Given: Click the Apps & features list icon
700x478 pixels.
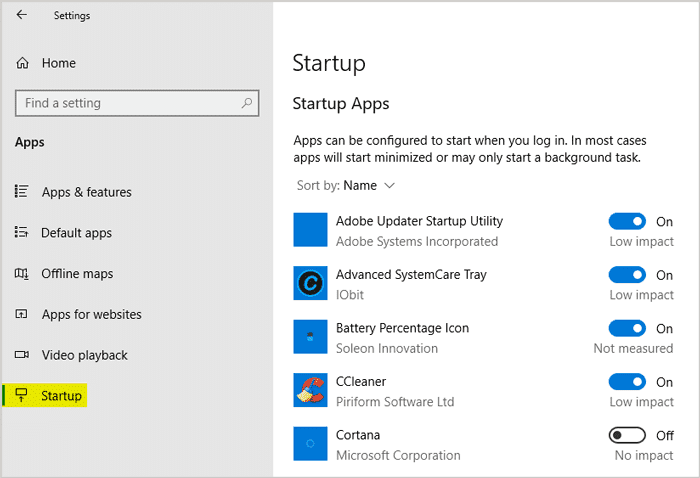Looking at the screenshot, I should (21, 191).
